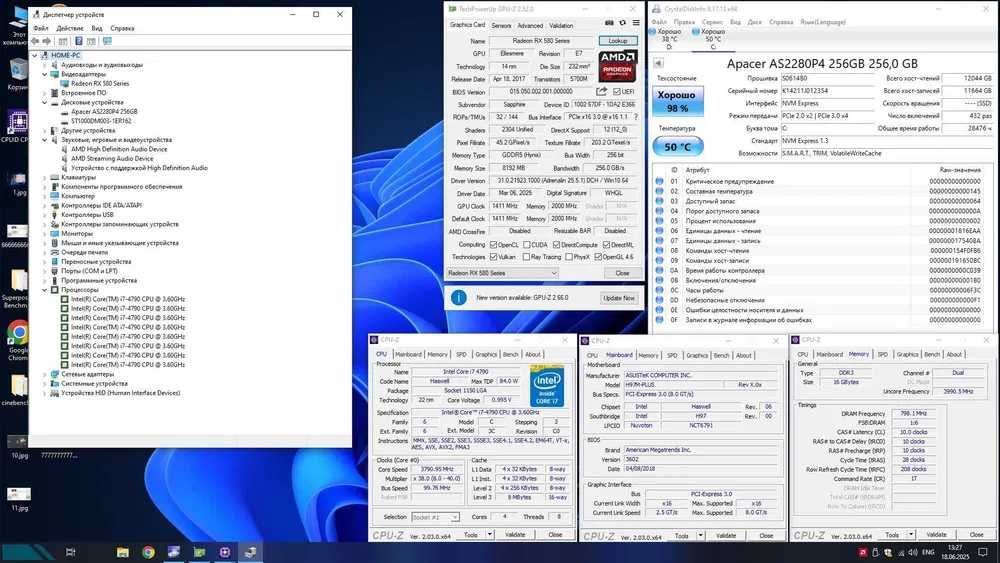
Task: Click the GPU-Z screenshot camera icon
Action: tap(609, 23)
